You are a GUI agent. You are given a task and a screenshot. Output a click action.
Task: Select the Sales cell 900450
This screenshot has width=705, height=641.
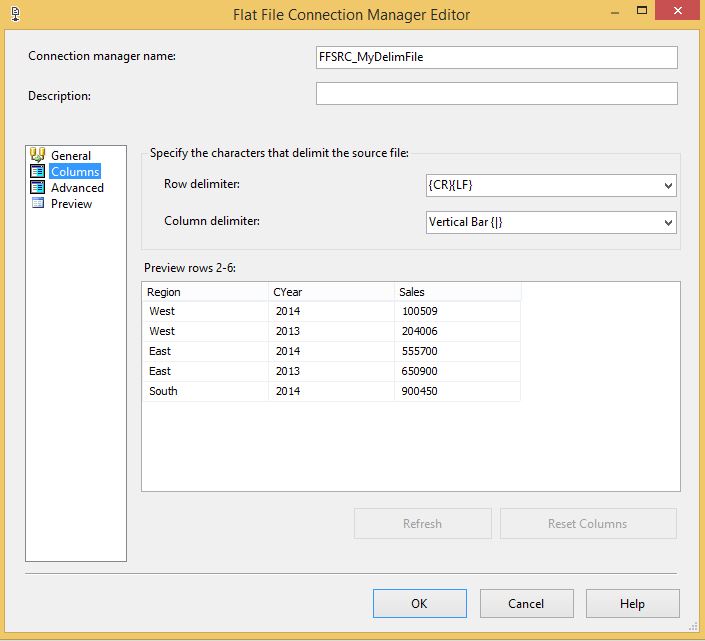418,391
